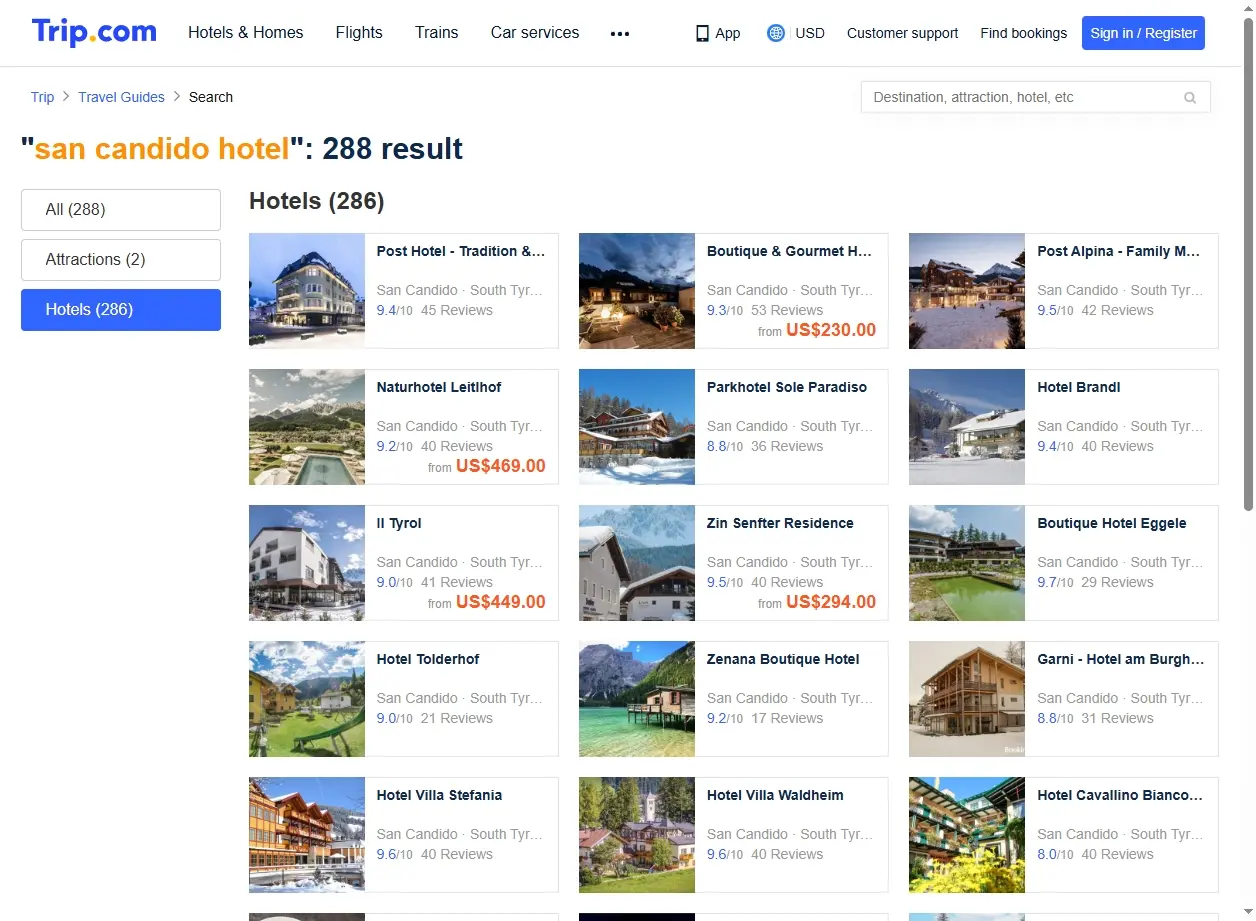Open Customer support

(x=902, y=33)
